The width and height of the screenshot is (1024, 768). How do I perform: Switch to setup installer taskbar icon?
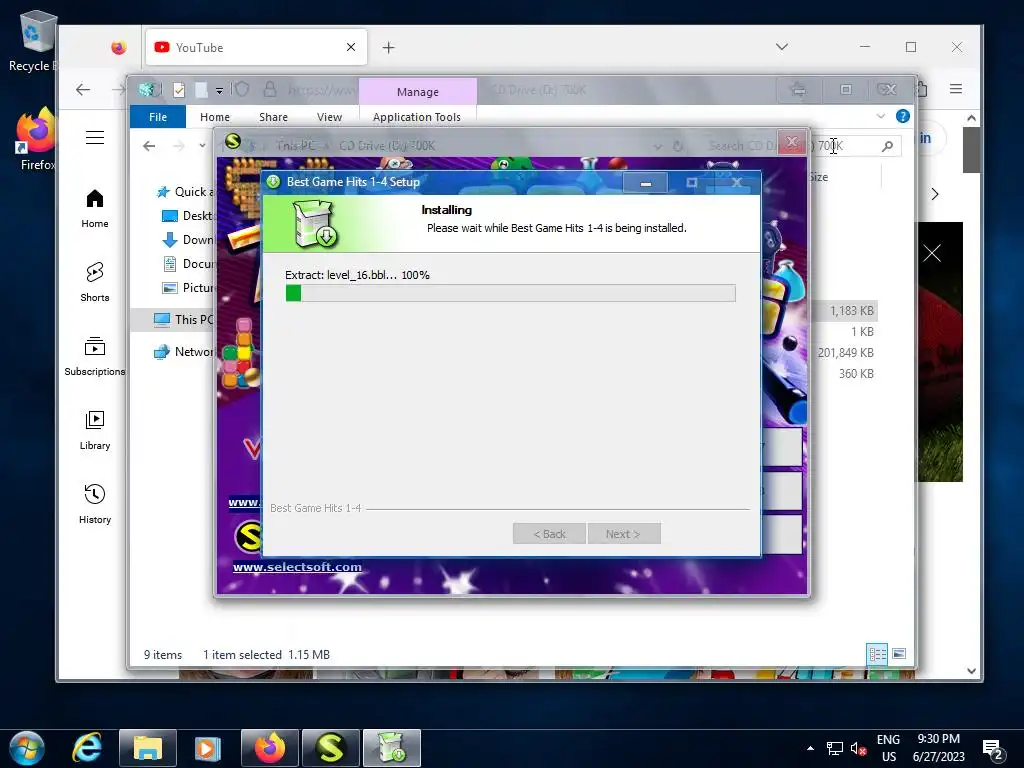click(x=392, y=748)
